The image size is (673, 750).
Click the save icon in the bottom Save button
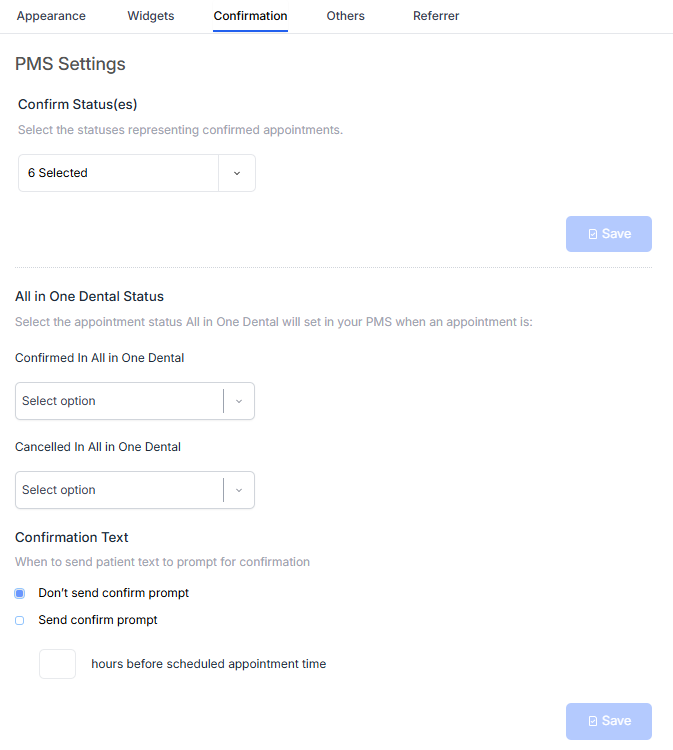click(593, 721)
